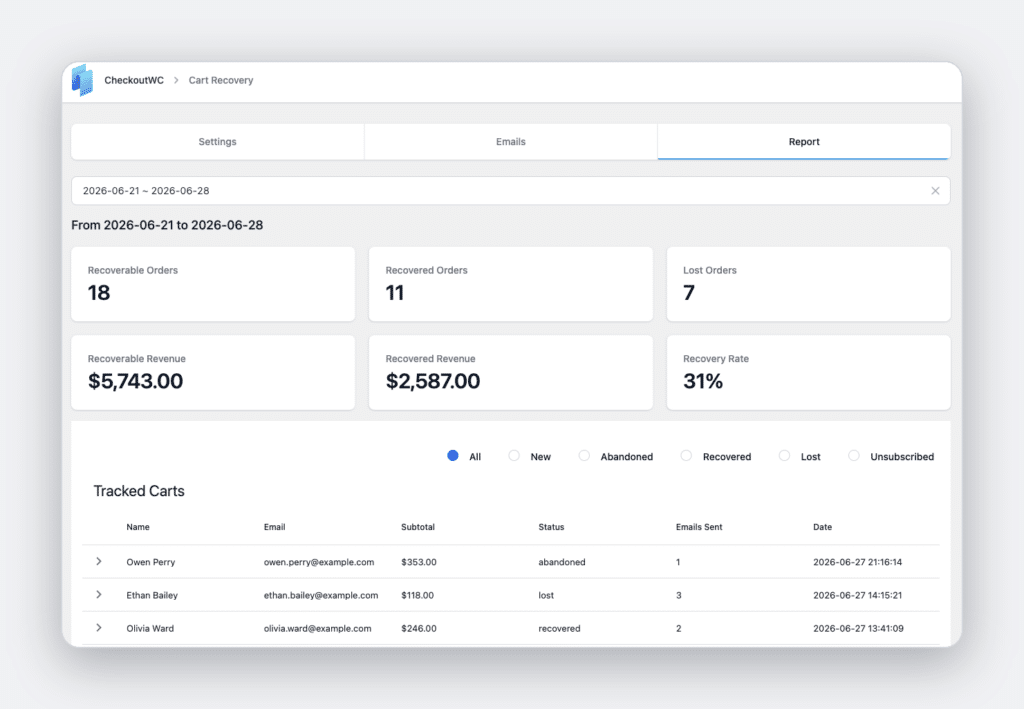Click the subtotal $118.00
Image resolution: width=1024 pixels, height=709 pixels.
tap(417, 595)
